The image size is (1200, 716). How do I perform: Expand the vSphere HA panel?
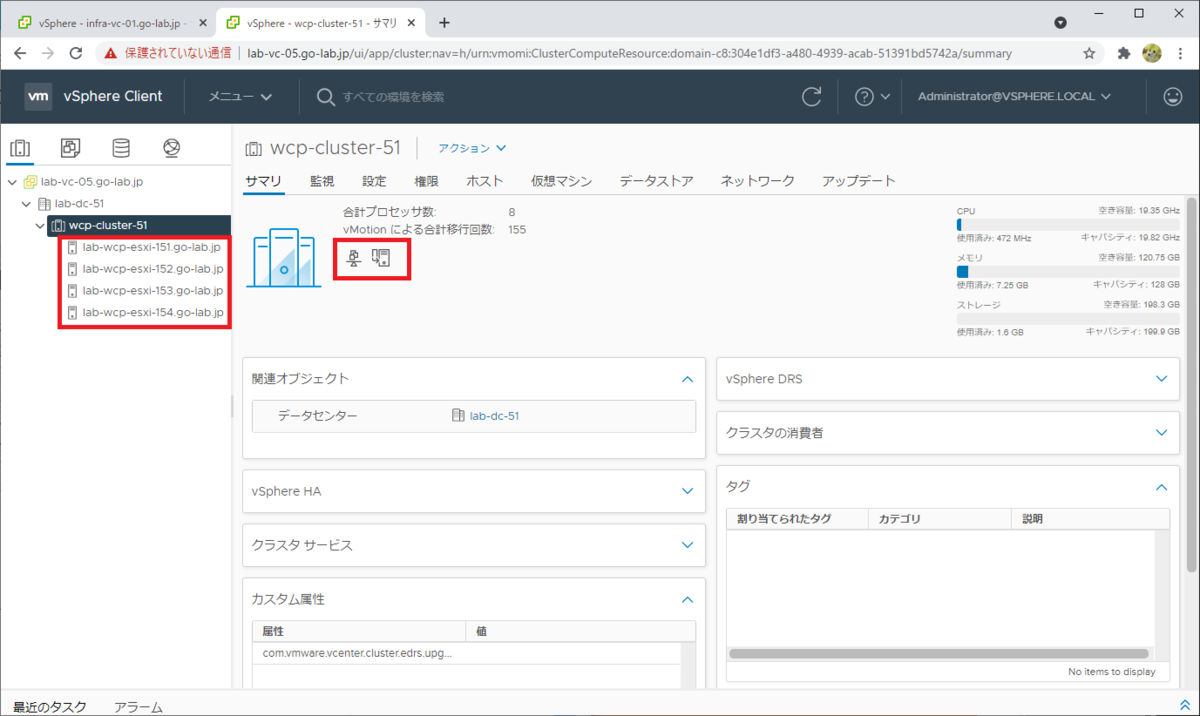coord(687,491)
